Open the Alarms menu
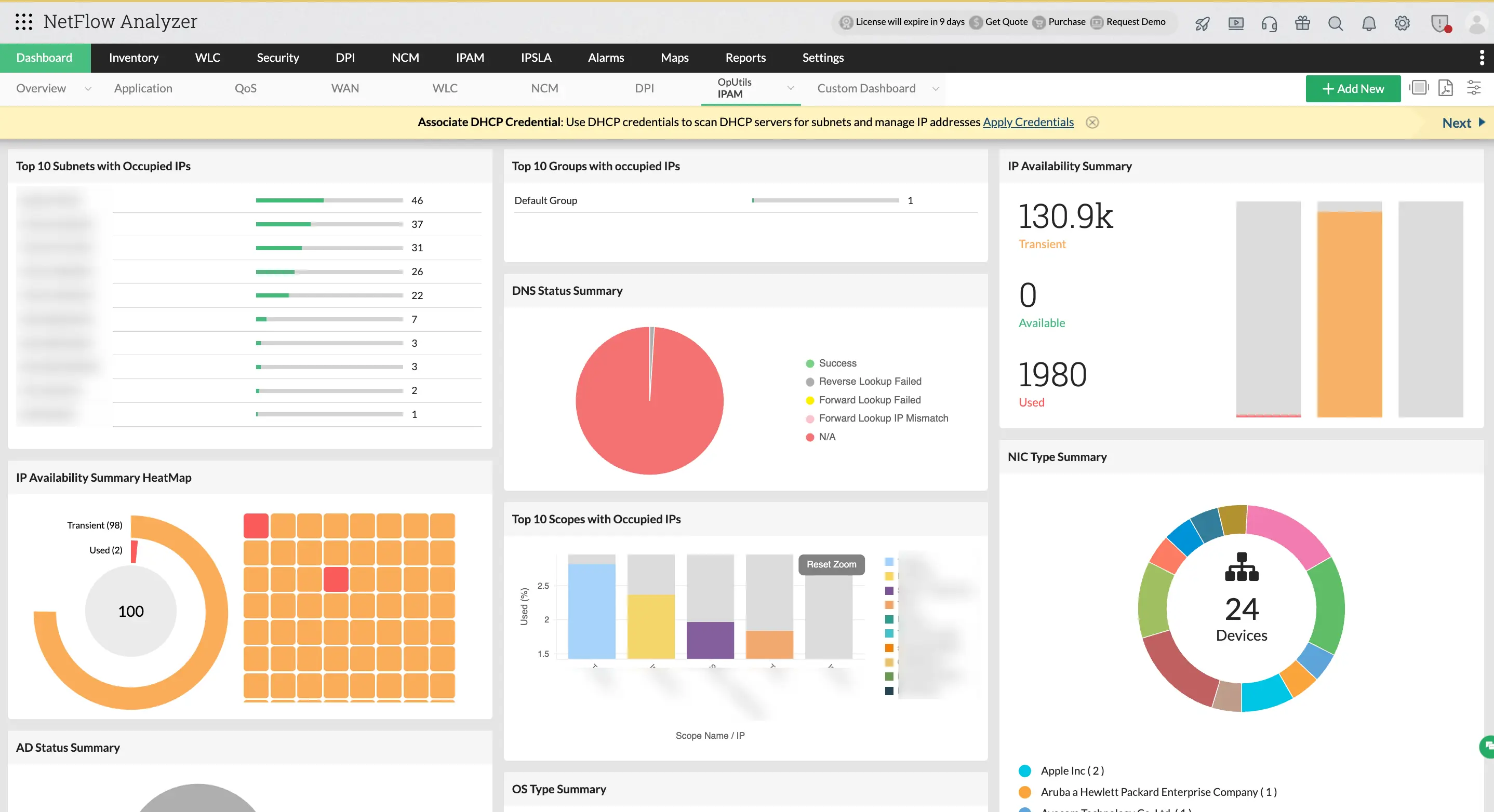1494x812 pixels. [x=606, y=58]
